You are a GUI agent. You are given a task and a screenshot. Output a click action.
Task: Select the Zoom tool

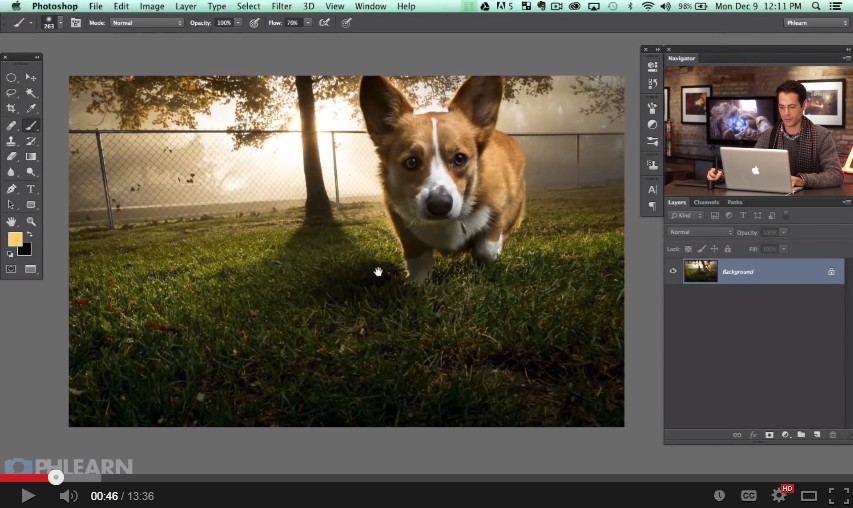click(30, 221)
